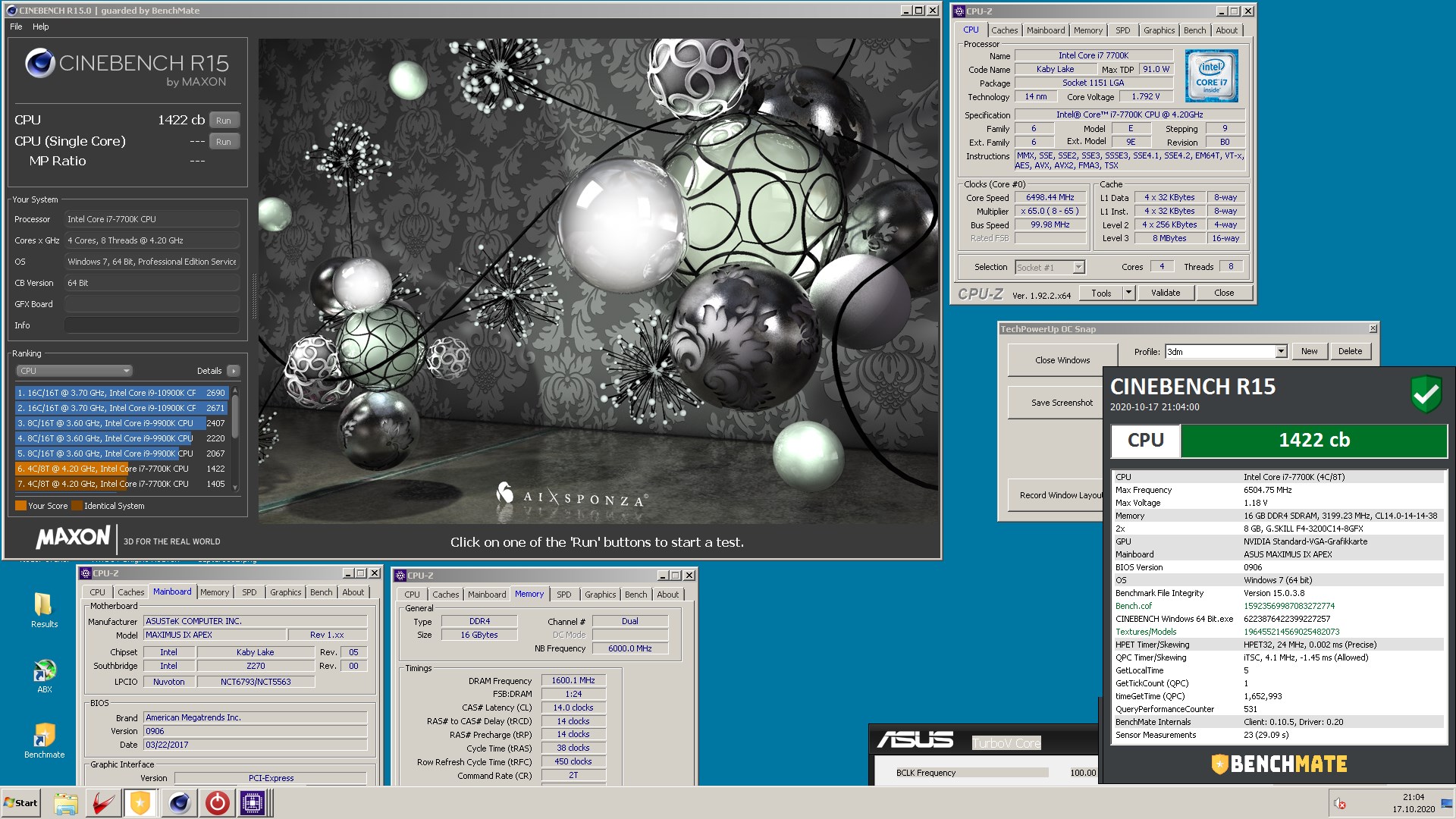Click the MAXON logo in Cinebench
Screen dimensions: 1456x819
pos(74,538)
